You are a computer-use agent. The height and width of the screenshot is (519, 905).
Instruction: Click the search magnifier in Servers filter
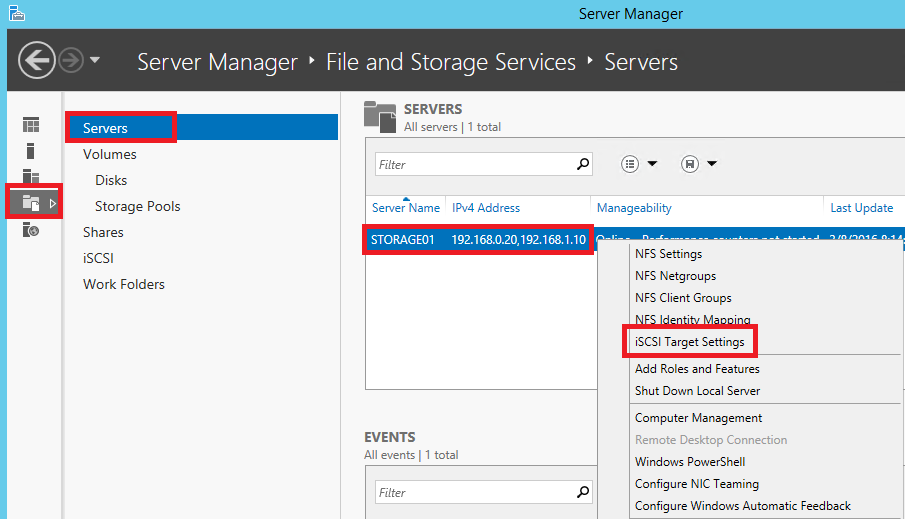click(x=583, y=164)
